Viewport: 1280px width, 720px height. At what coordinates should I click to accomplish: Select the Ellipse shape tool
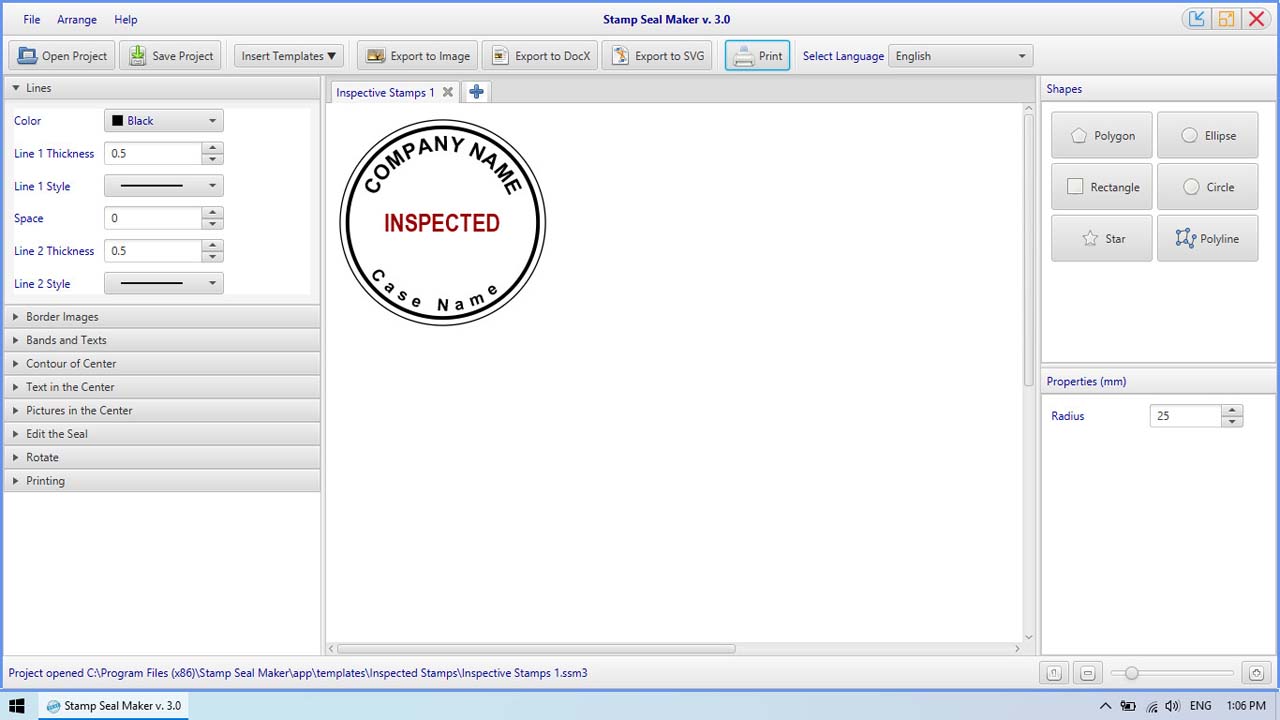[x=1207, y=135]
